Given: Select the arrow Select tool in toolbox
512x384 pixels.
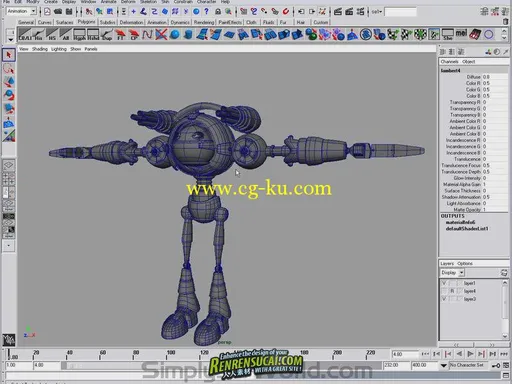Looking at the screenshot, I should (9, 55).
